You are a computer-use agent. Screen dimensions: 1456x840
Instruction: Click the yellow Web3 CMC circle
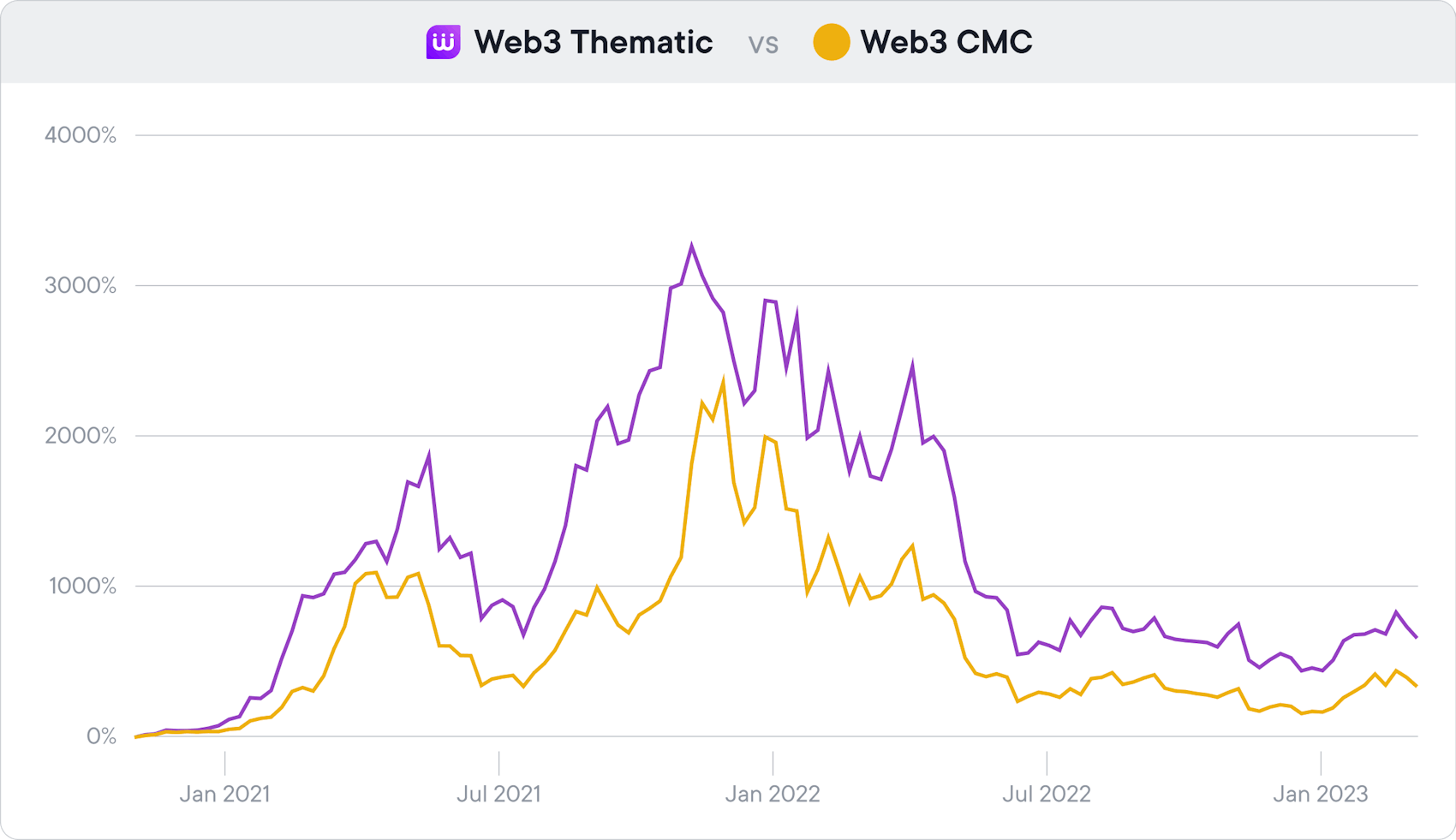(831, 42)
